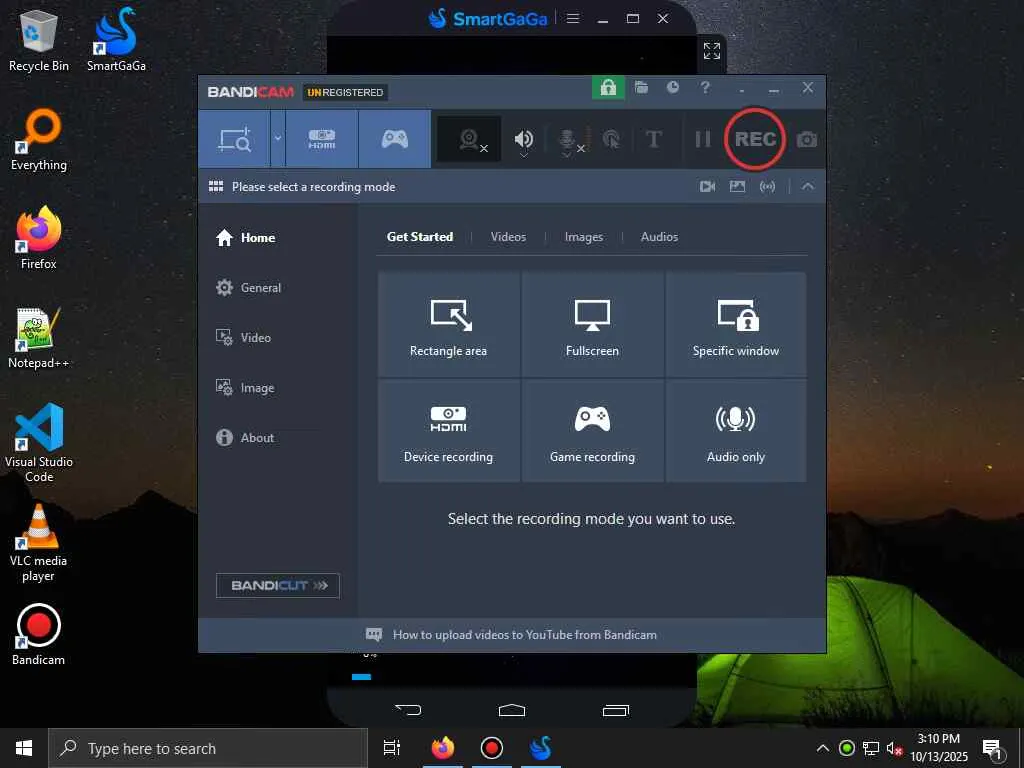This screenshot has height=768, width=1024.
Task: Switch to Audios tab
Action: click(x=659, y=237)
